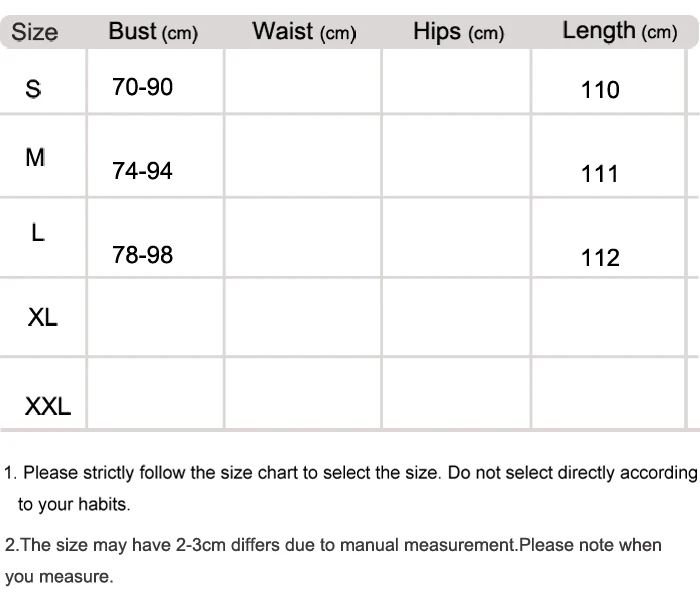
Task: Click the 110 length value
Action: 600,89
